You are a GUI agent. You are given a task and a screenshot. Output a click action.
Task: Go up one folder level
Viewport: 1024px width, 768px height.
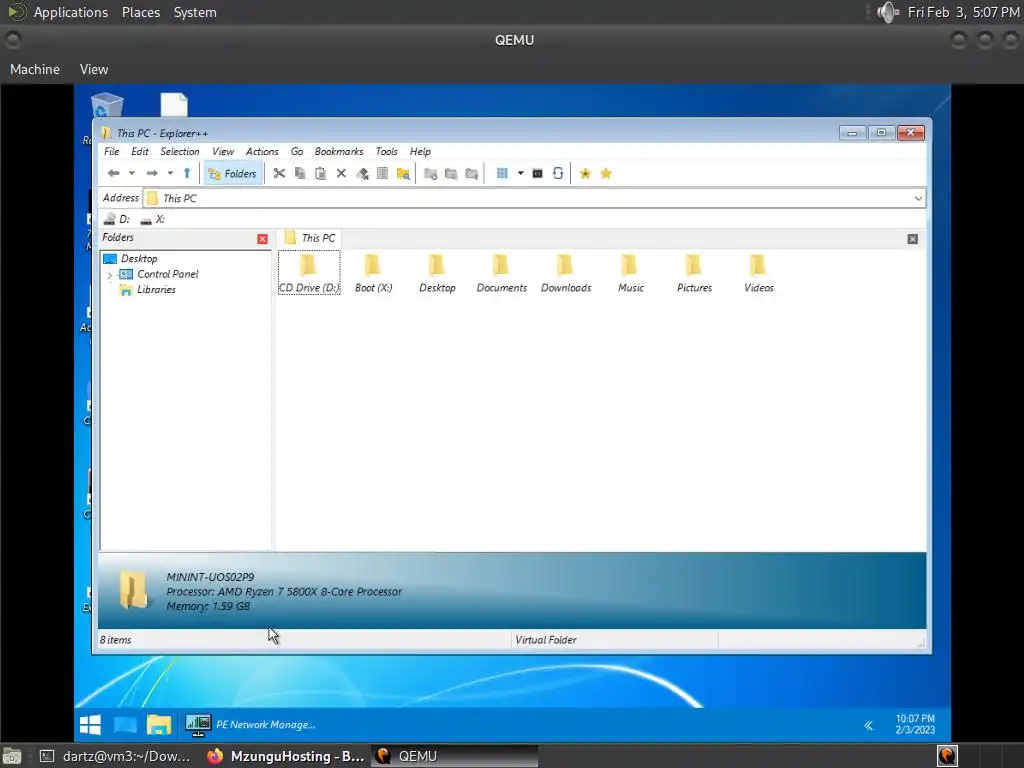(x=187, y=174)
